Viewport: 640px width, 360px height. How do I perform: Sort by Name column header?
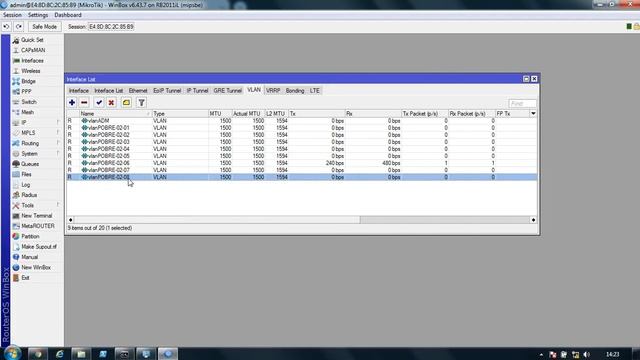[116, 113]
